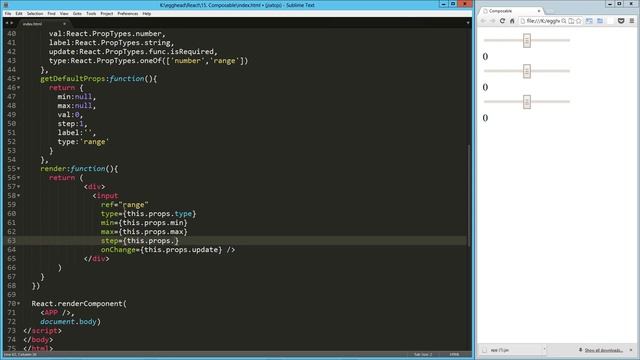The image size is (640, 360).
Task: Click the zoom magnifier icon in address bar
Action: pos(564,21)
